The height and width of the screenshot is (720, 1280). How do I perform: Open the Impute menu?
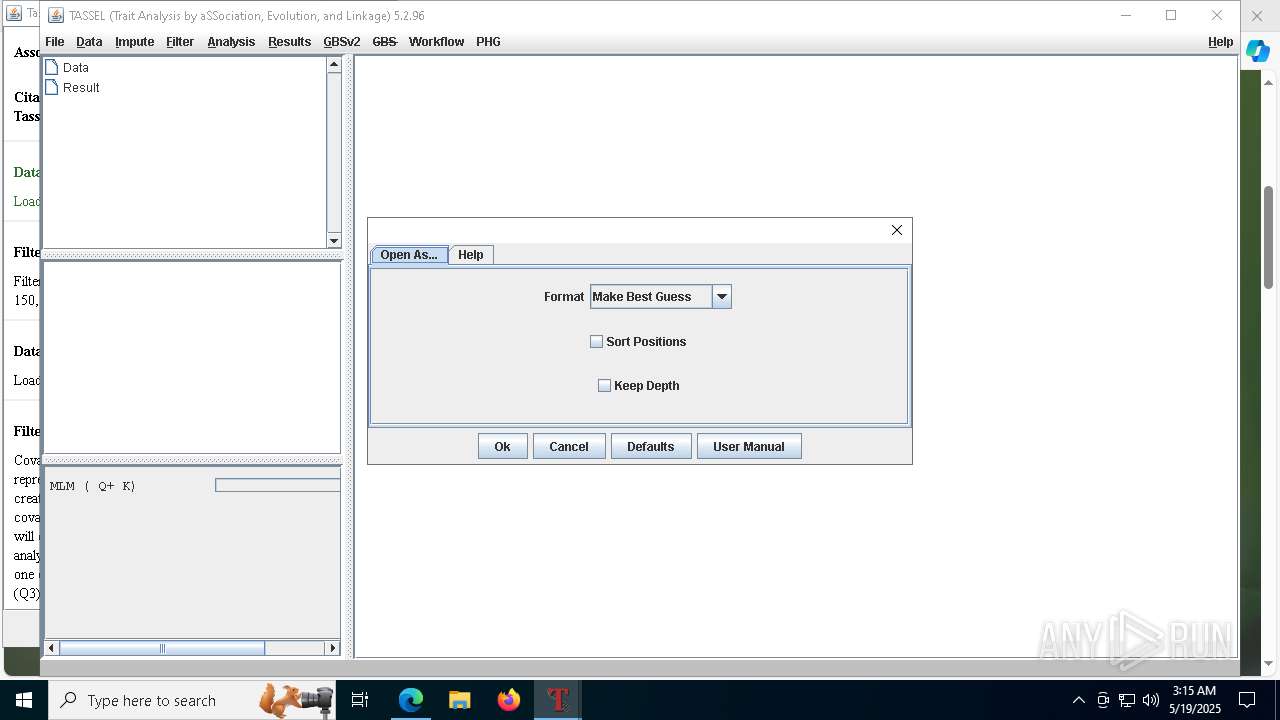pos(134,41)
